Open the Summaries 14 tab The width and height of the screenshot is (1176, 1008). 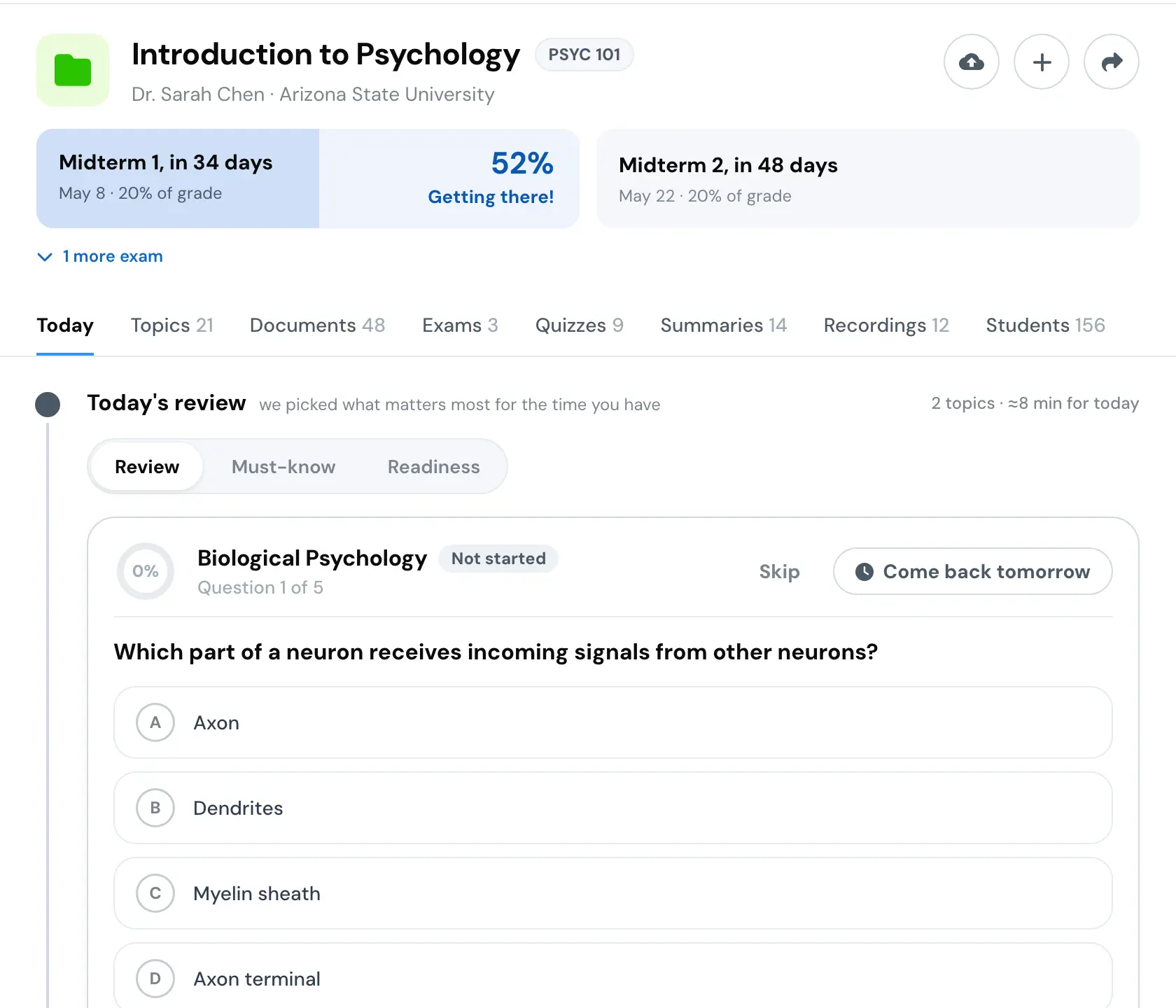(x=723, y=325)
